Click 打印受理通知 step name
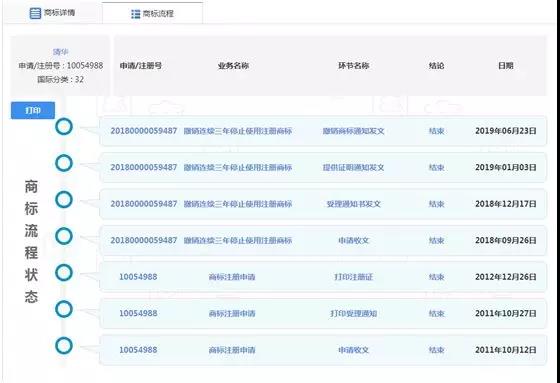 pyautogui.click(x=354, y=313)
